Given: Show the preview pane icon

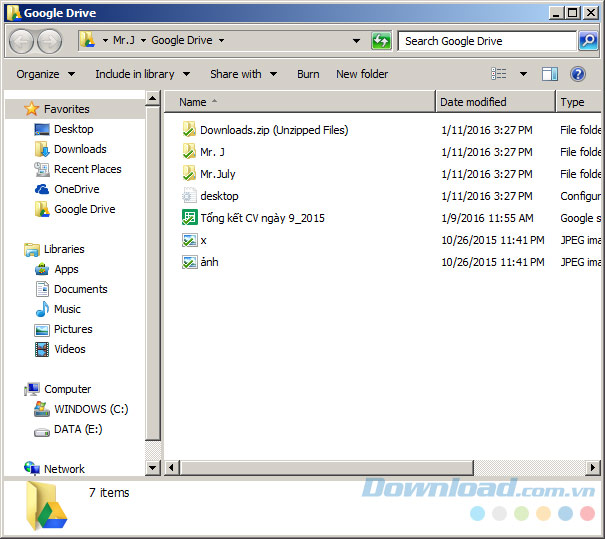Looking at the screenshot, I should click(549, 74).
